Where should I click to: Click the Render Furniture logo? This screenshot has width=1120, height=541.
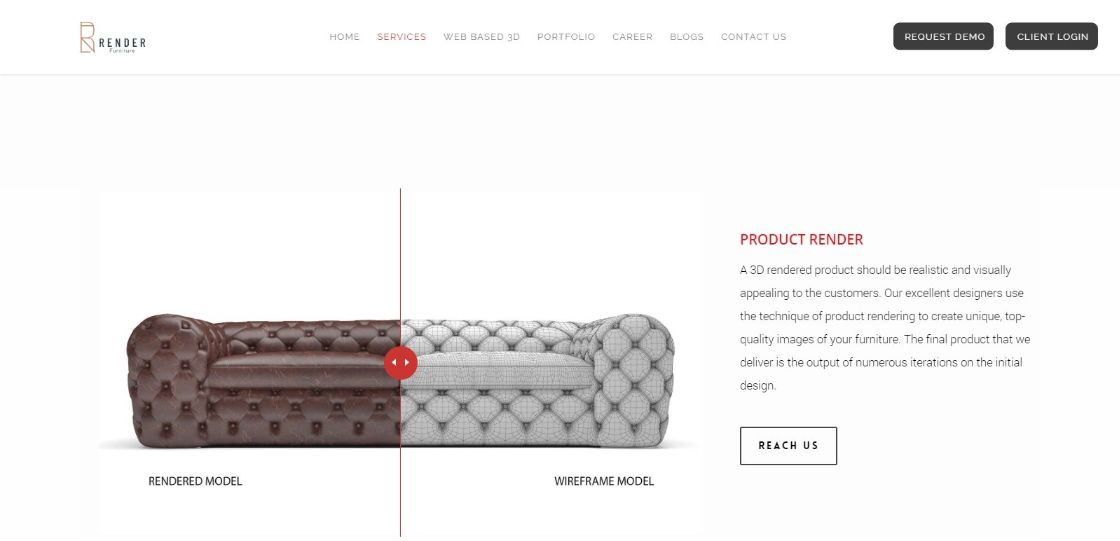[113, 37]
